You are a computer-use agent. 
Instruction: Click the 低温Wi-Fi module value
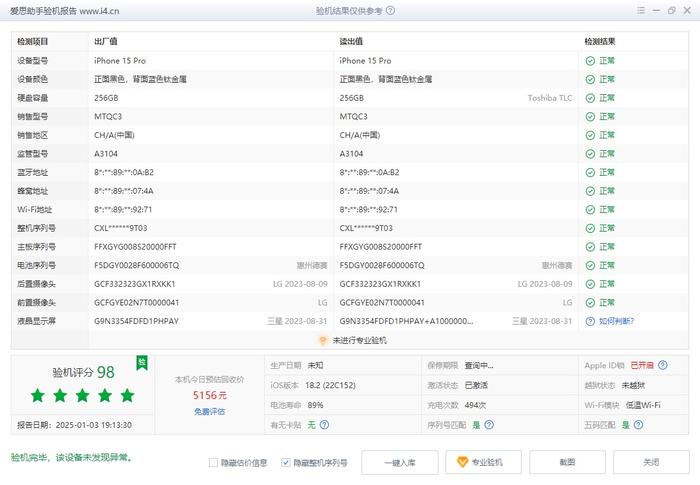[x=643, y=405]
